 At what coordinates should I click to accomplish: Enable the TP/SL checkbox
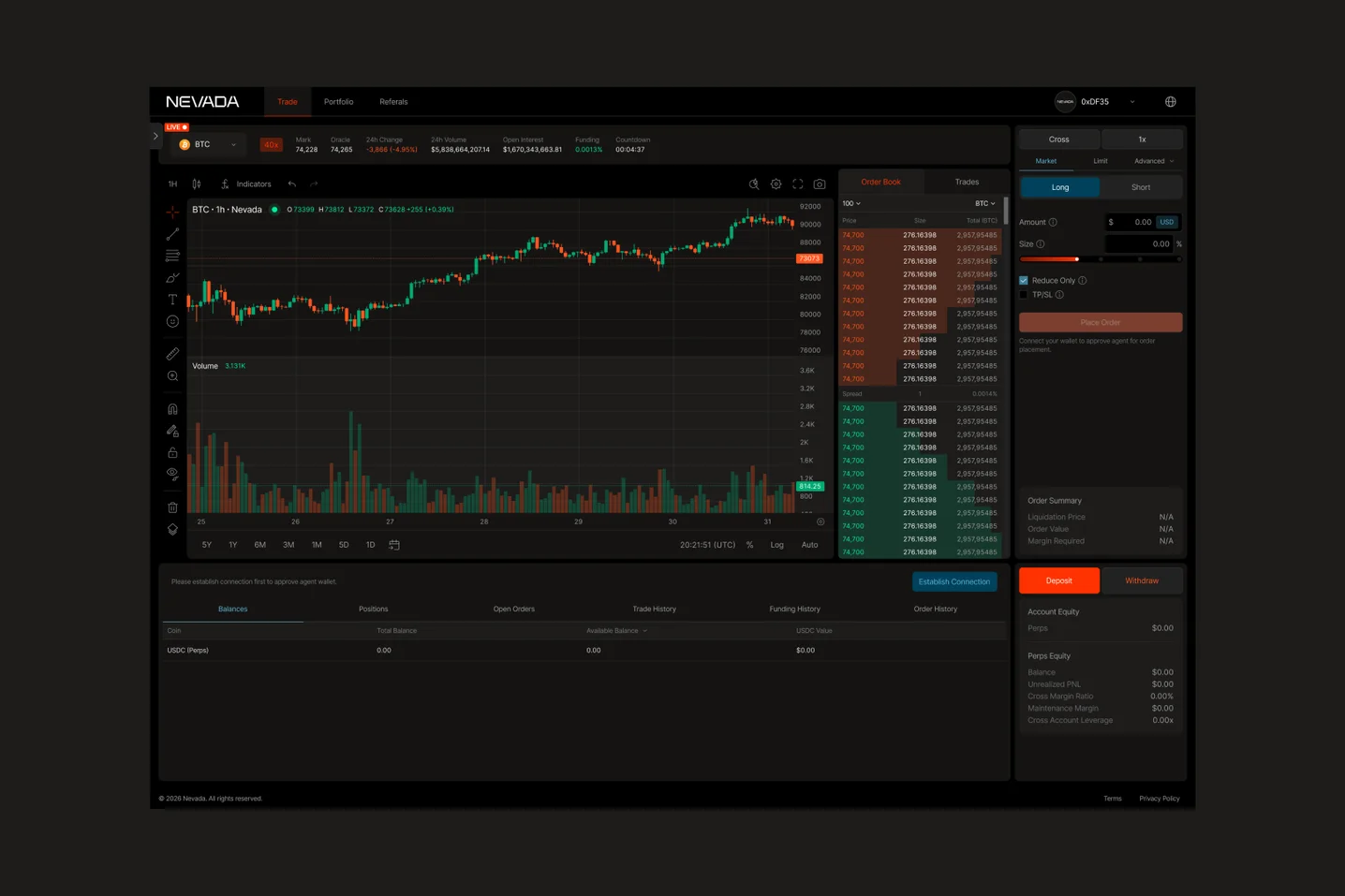pos(1024,295)
